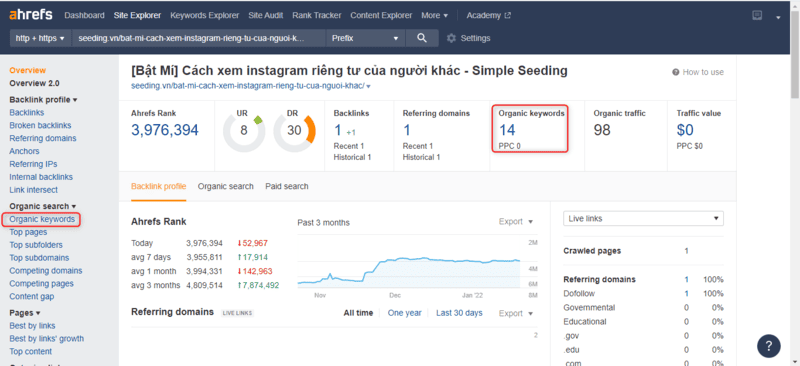This screenshot has width=800, height=366.
Task: Open Broken backlinks in sidebar
Action: coord(40,125)
